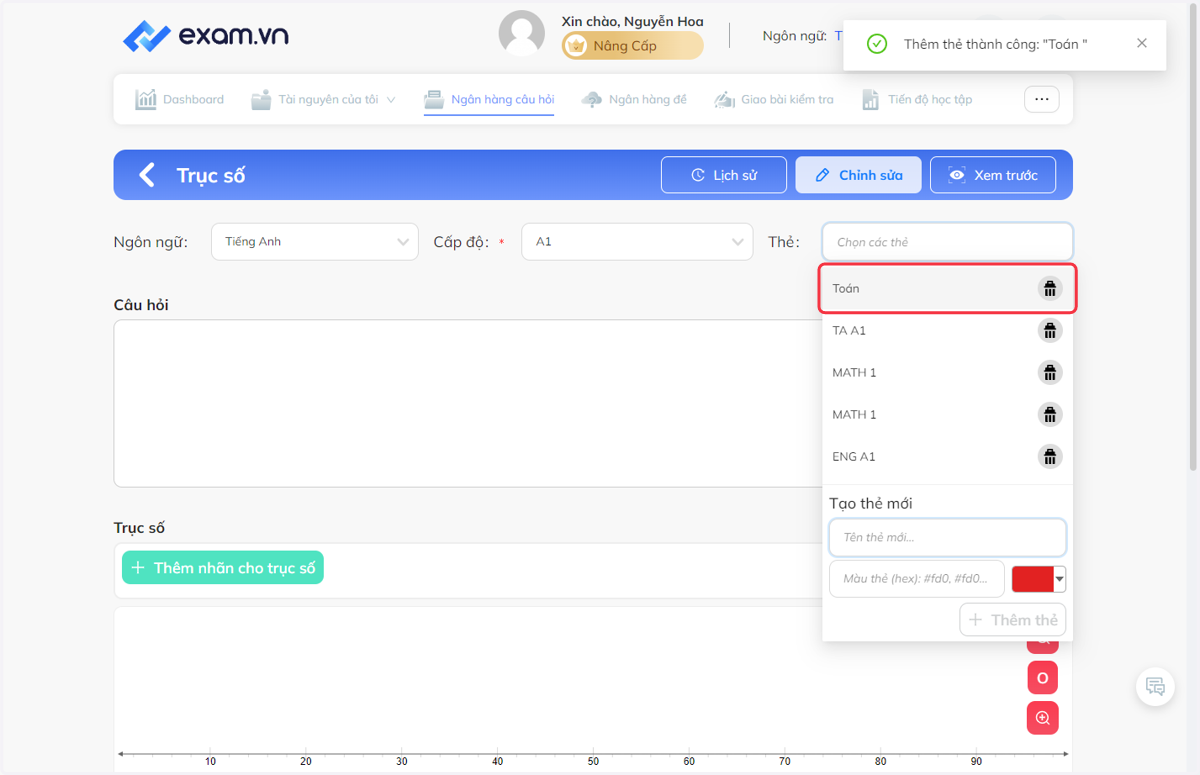Click Xem trước preview button
The width and height of the screenshot is (1200, 775).
(994, 175)
